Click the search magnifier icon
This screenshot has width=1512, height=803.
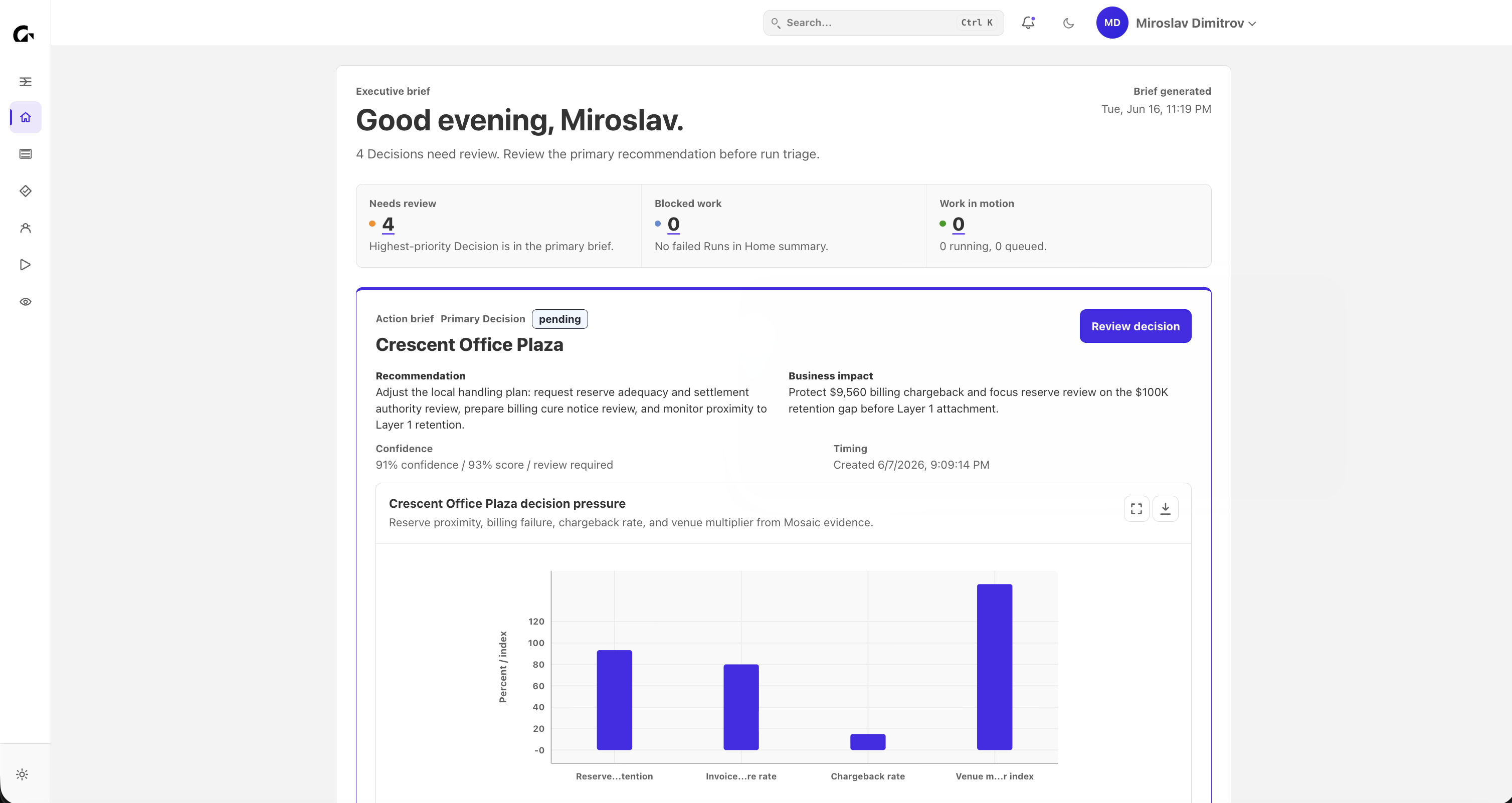pyautogui.click(x=776, y=23)
